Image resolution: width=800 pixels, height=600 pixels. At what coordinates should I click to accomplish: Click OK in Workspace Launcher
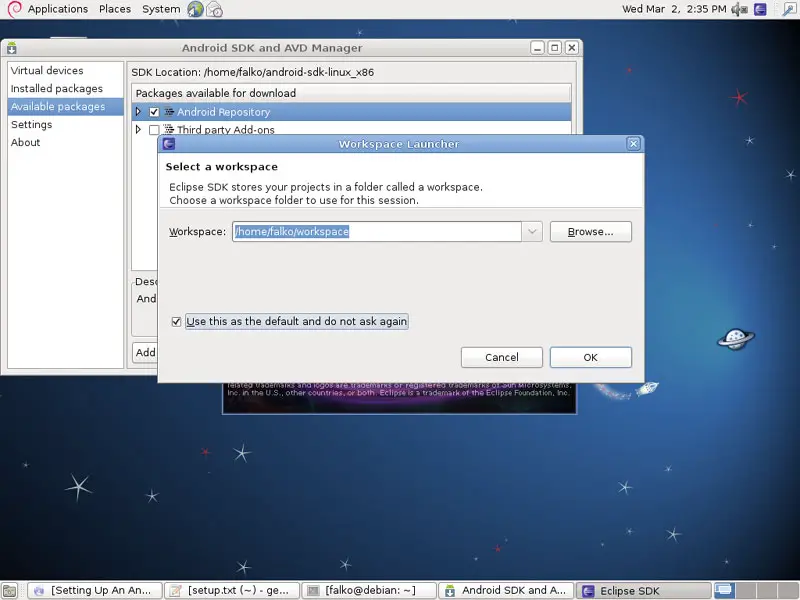[x=590, y=357]
